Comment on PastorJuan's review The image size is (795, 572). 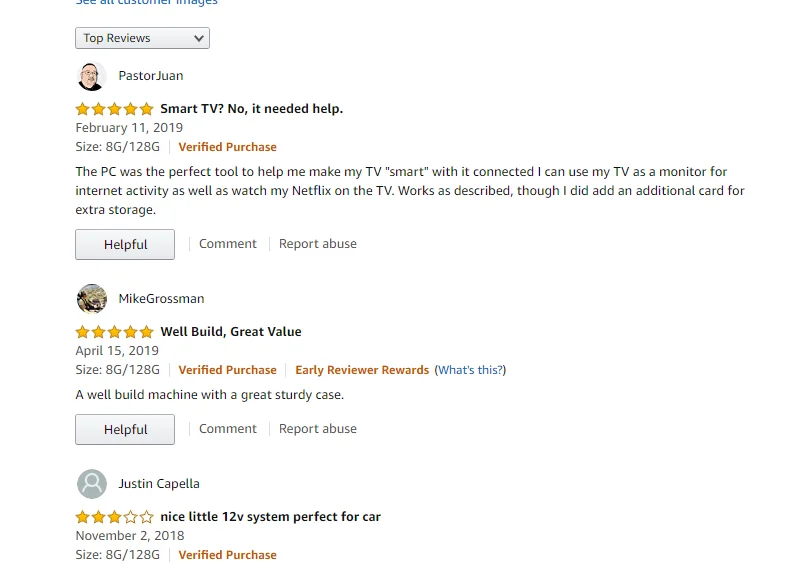tap(228, 244)
